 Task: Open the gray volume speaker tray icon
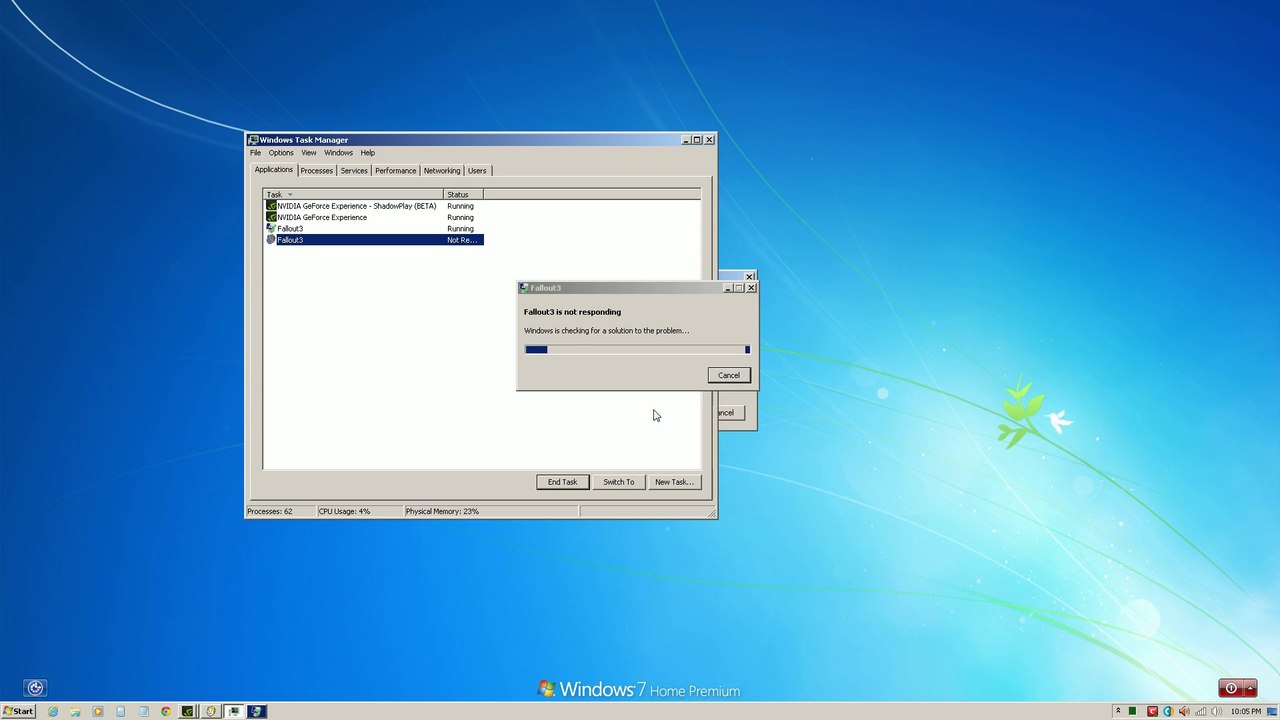(x=1216, y=711)
